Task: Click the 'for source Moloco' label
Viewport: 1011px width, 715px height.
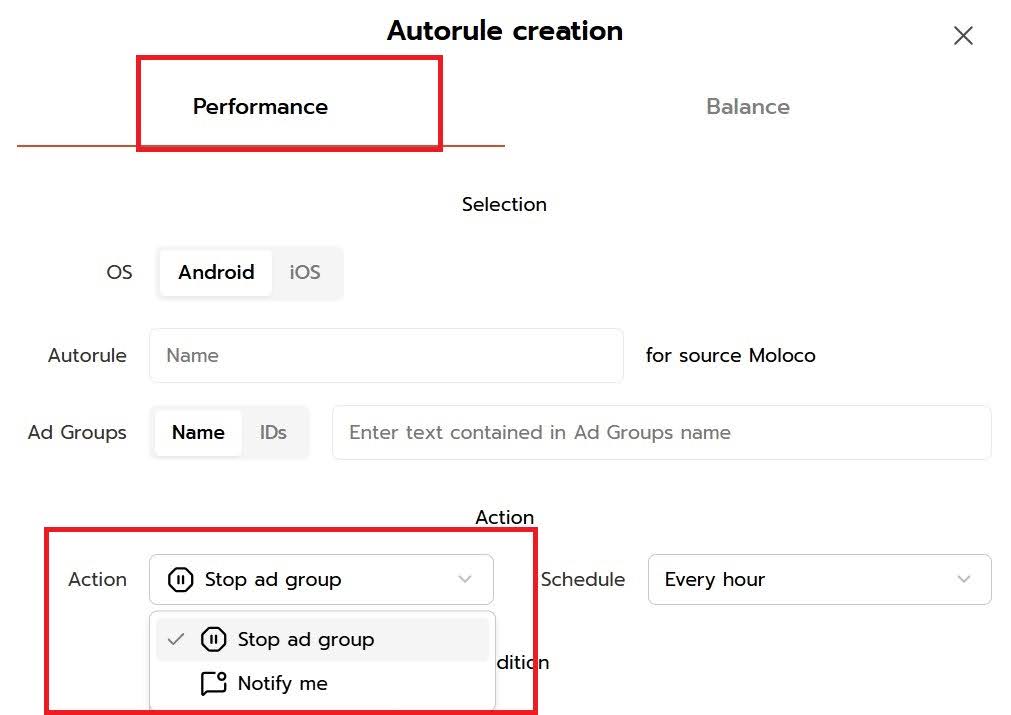Action: pyautogui.click(x=730, y=356)
